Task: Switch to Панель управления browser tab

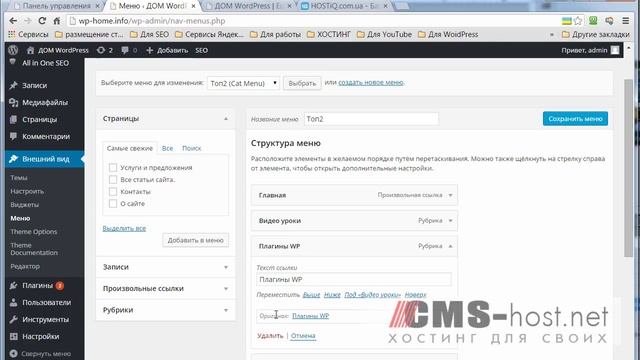Action: pos(56,6)
